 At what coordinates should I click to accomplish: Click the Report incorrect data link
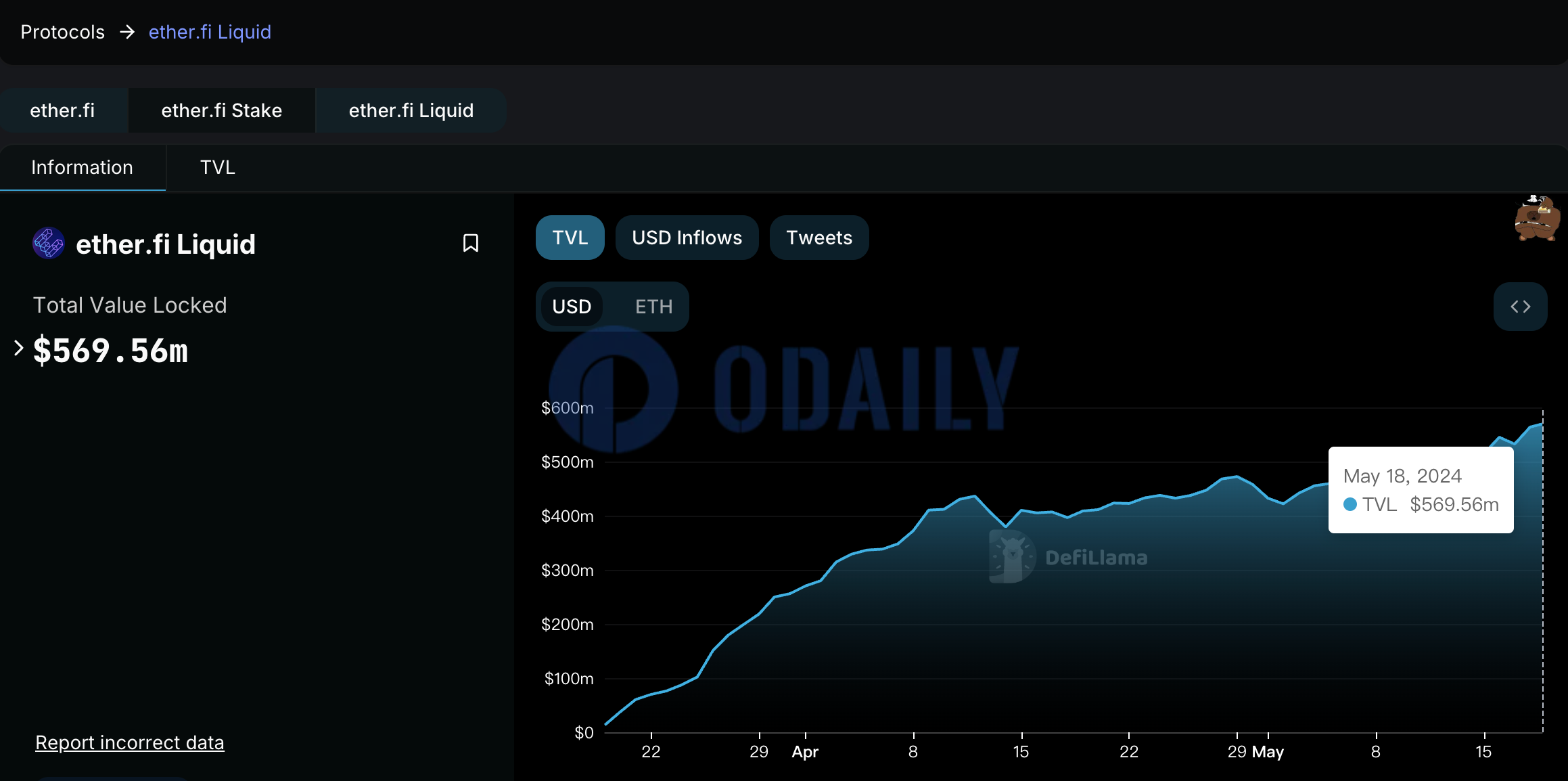click(129, 742)
